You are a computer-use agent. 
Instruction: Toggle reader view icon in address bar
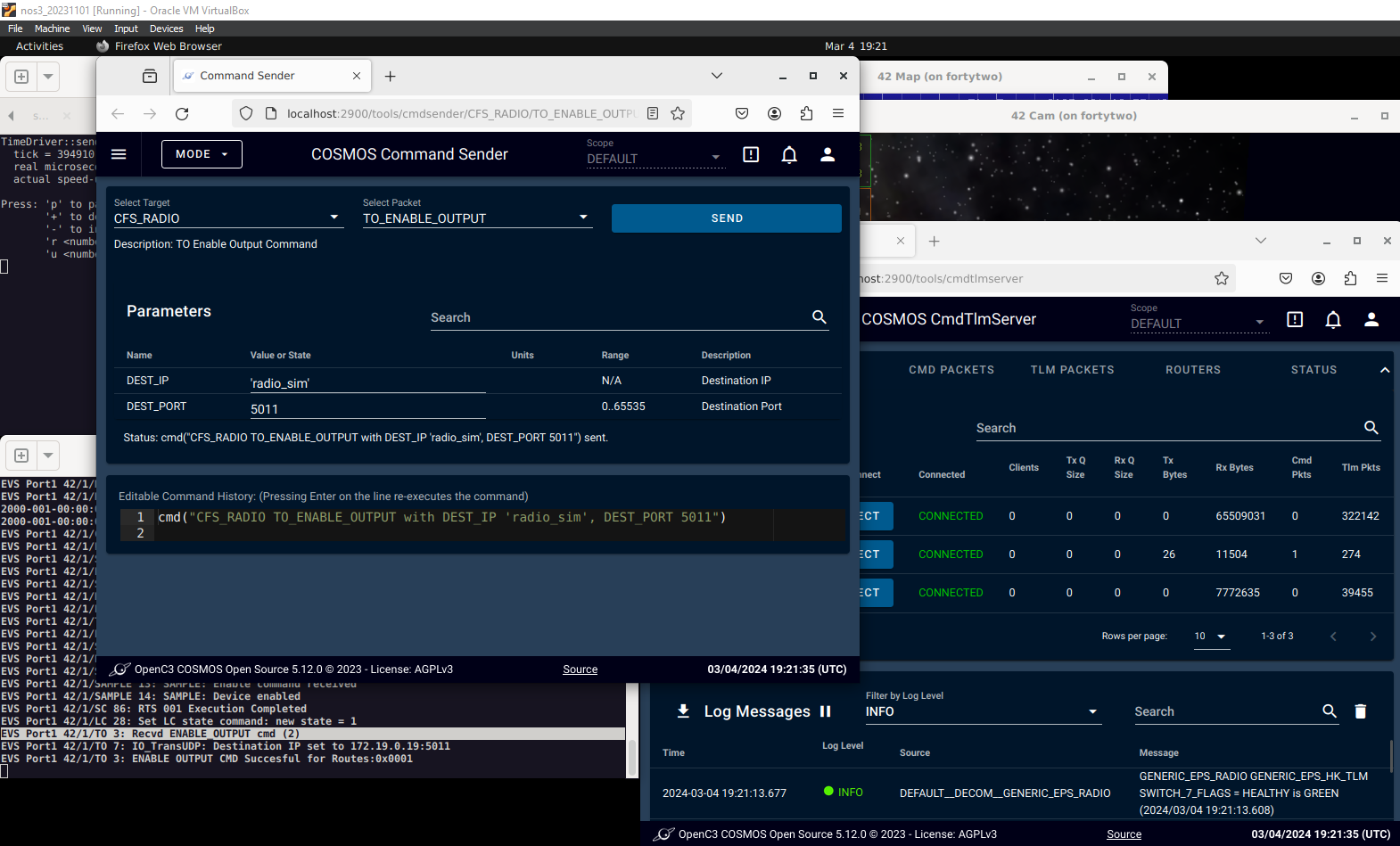(653, 113)
